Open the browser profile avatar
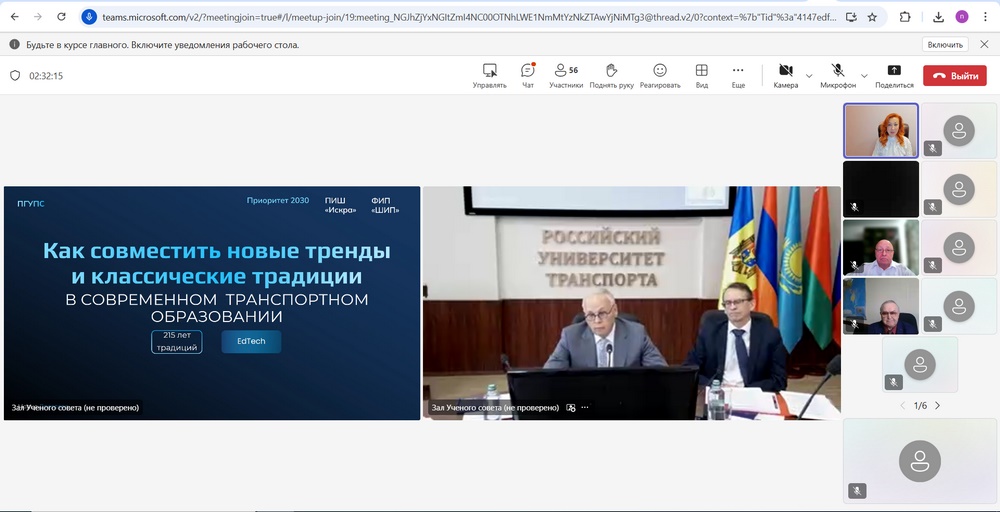This screenshot has height=512, width=1000. (x=961, y=17)
